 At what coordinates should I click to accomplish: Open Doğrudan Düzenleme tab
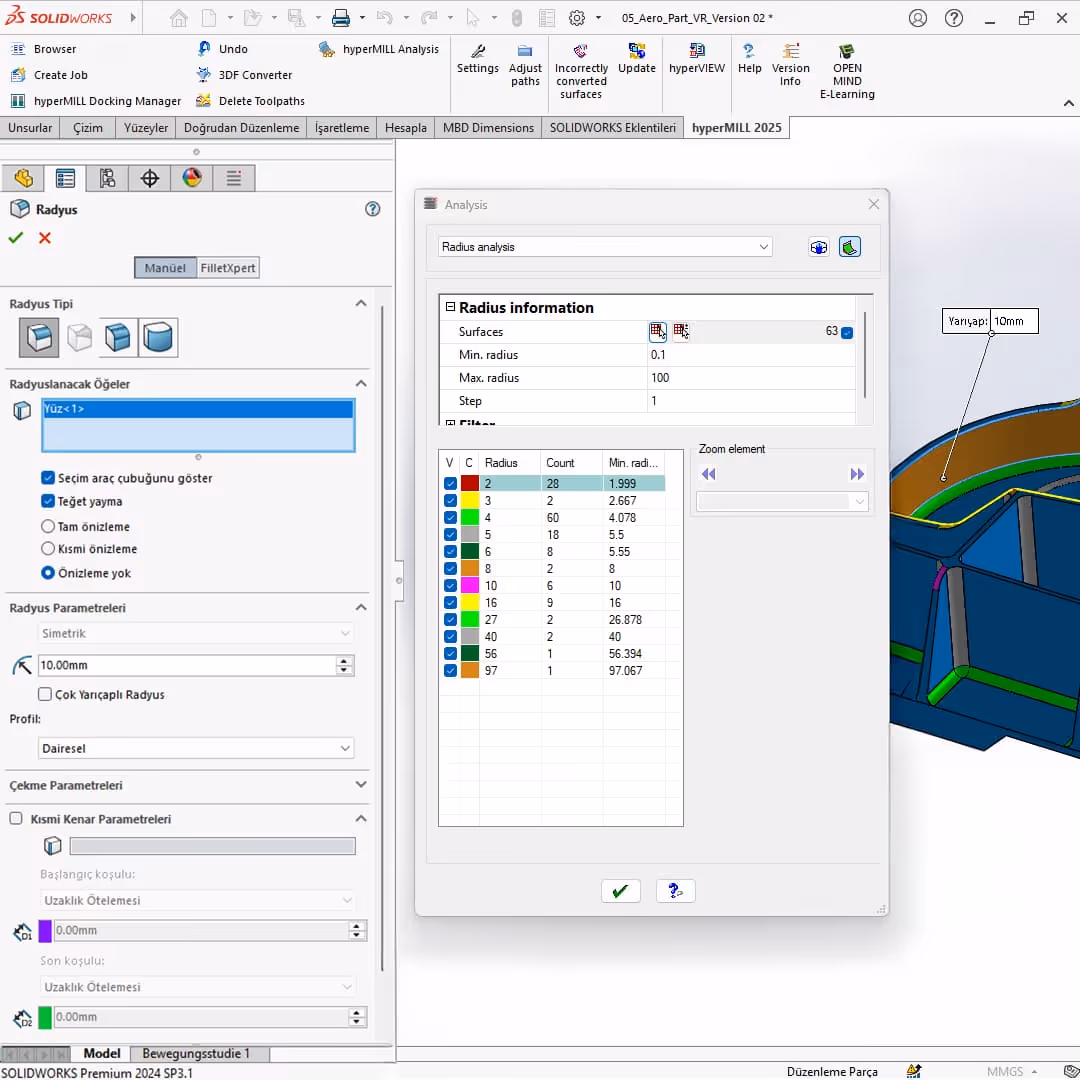[x=241, y=127]
